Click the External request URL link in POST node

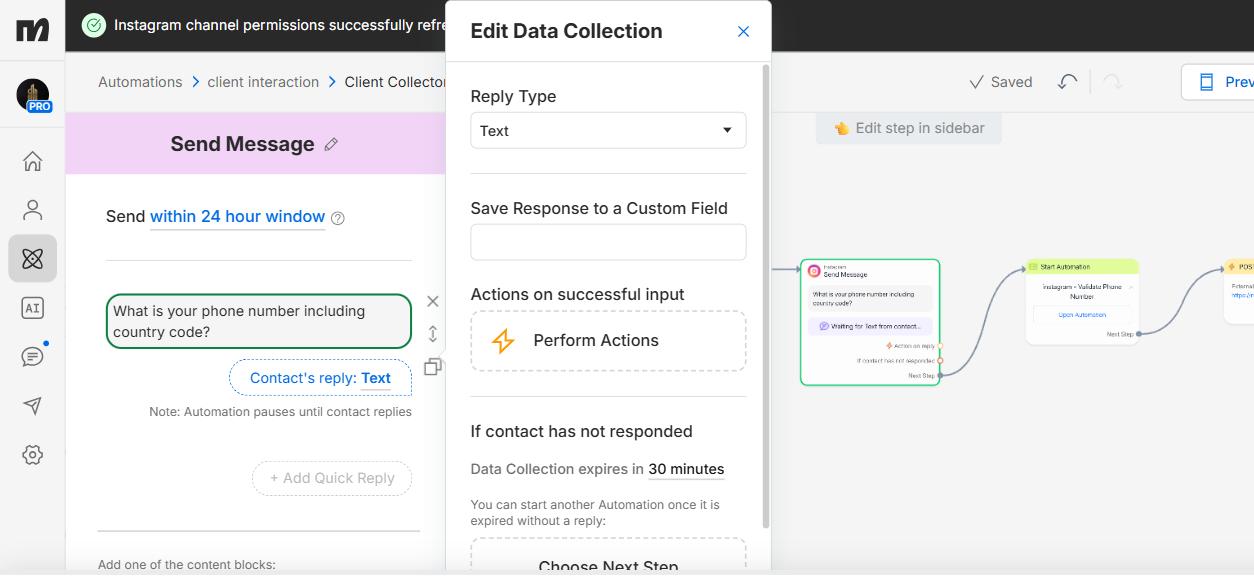click(x=1242, y=295)
